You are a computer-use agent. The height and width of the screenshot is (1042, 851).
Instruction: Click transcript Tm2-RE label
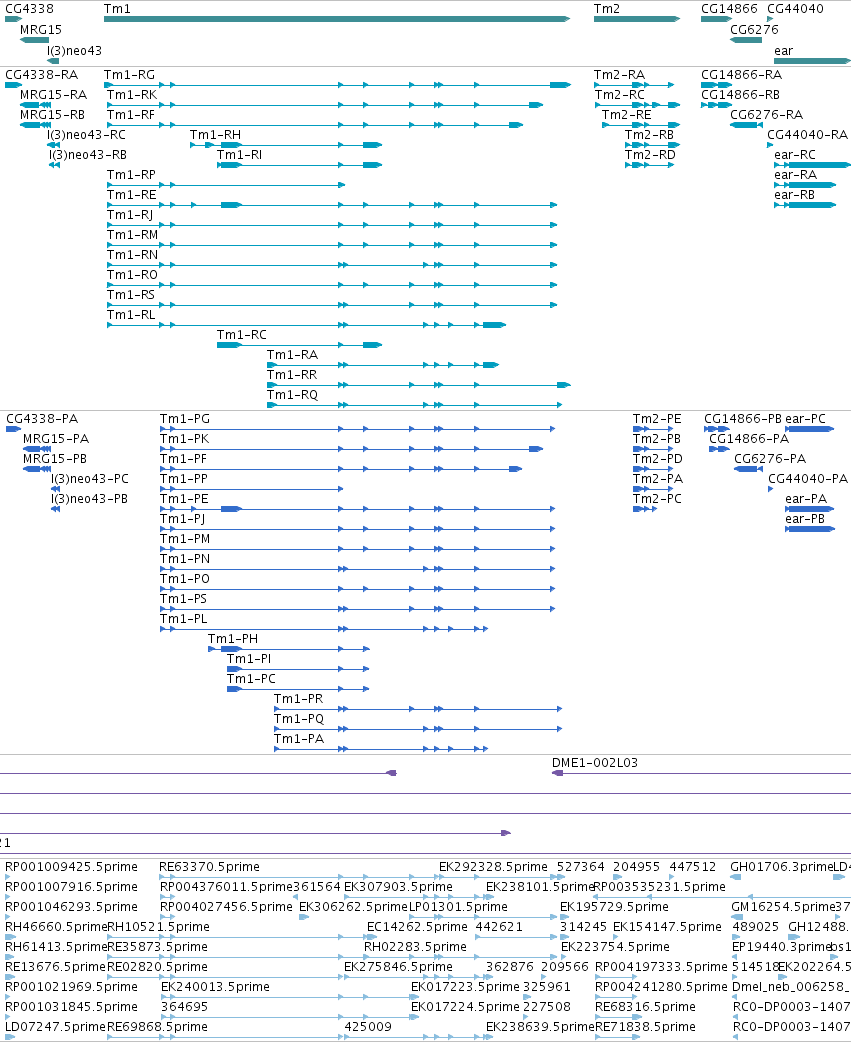click(x=626, y=115)
